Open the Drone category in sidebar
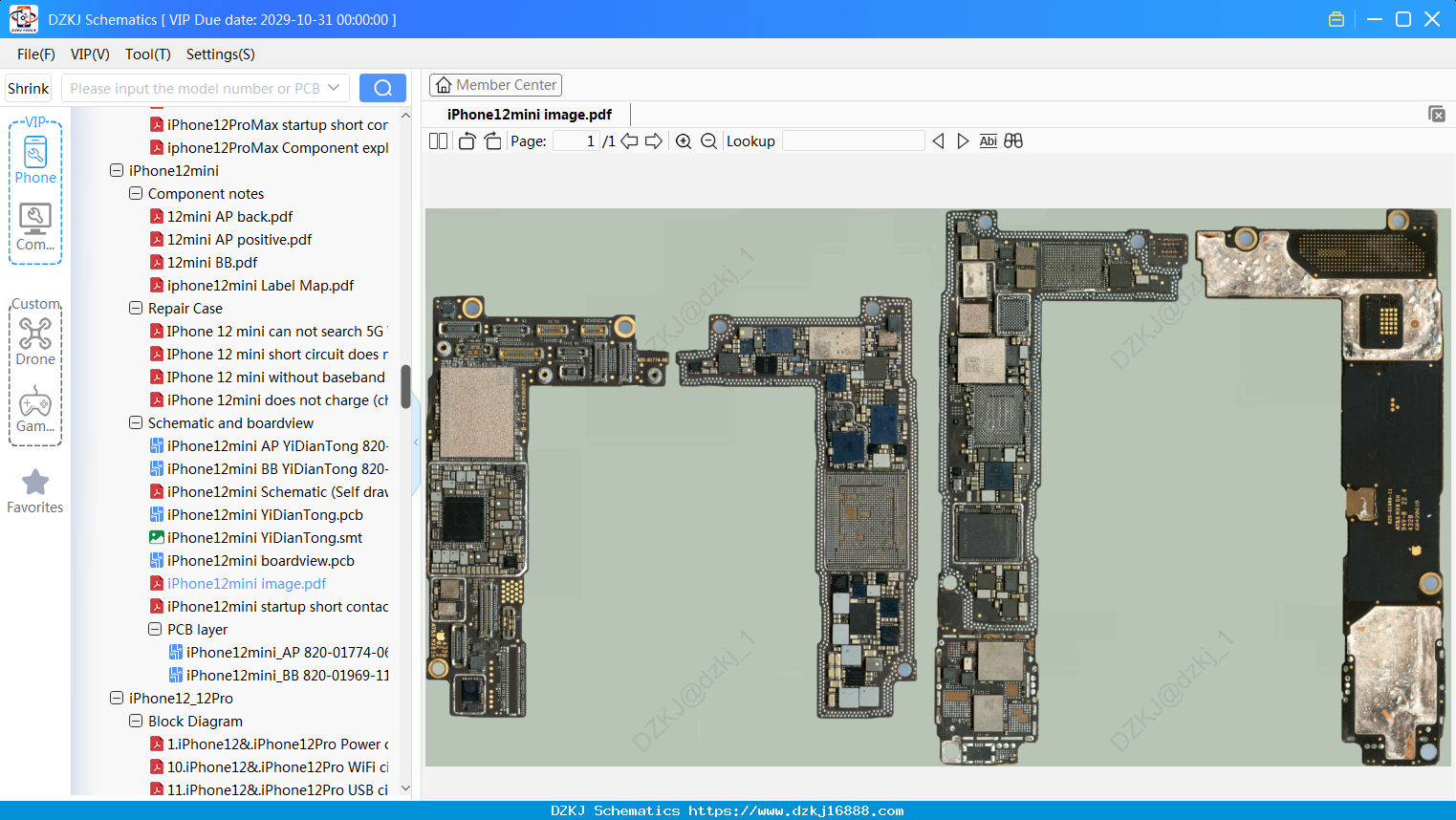 tap(35, 341)
